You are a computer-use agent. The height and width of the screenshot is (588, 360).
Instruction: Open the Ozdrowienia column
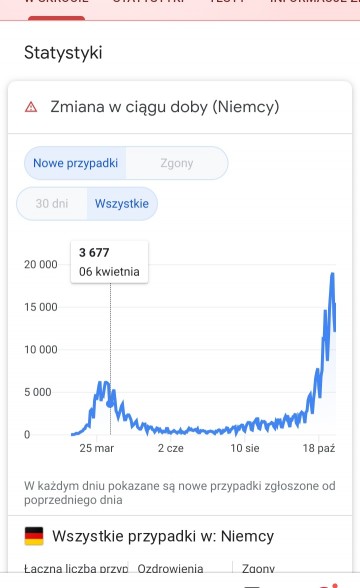pyautogui.click(x=170, y=568)
